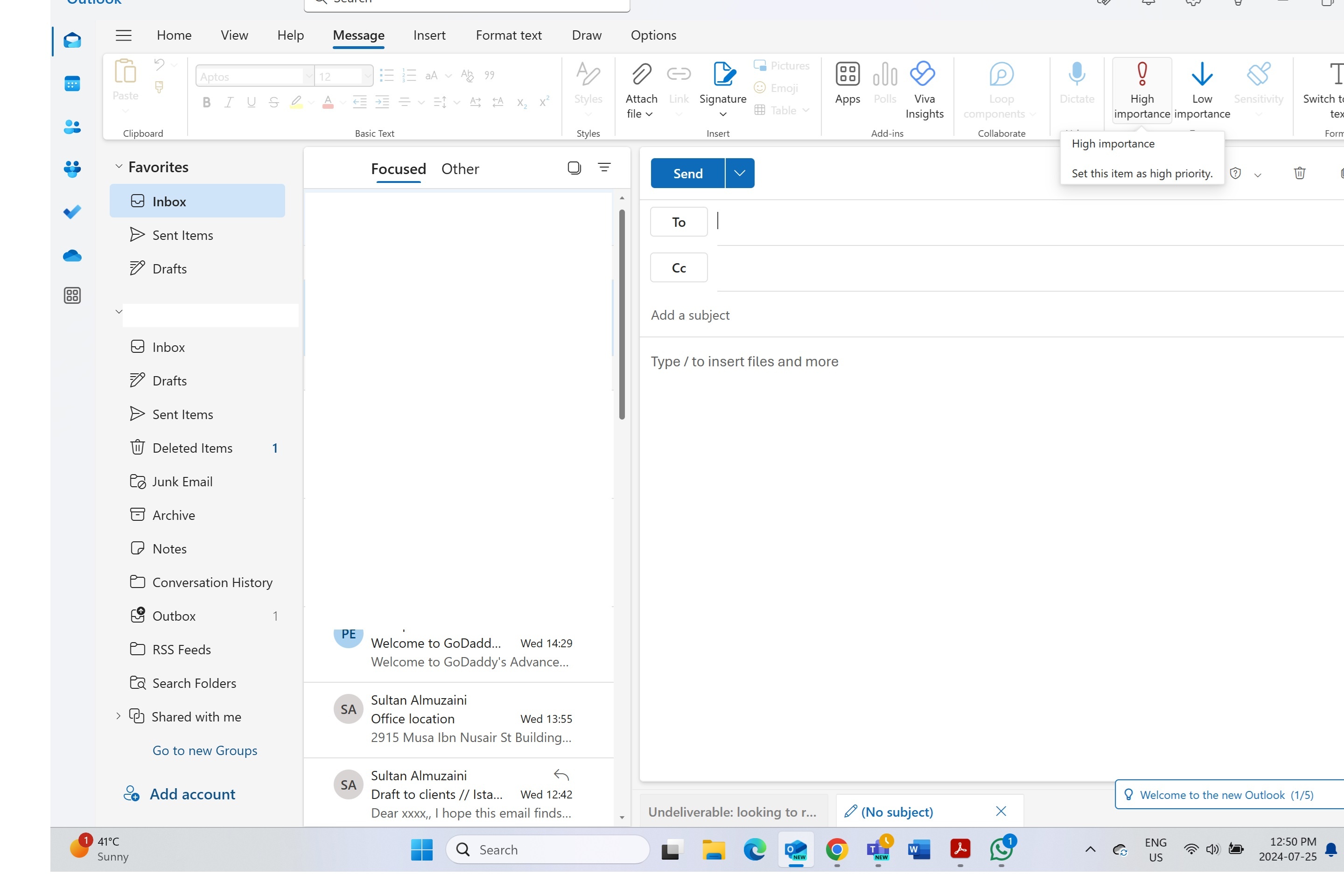The width and height of the screenshot is (1344, 896).
Task: Insert a Table into the message
Action: pos(781,110)
